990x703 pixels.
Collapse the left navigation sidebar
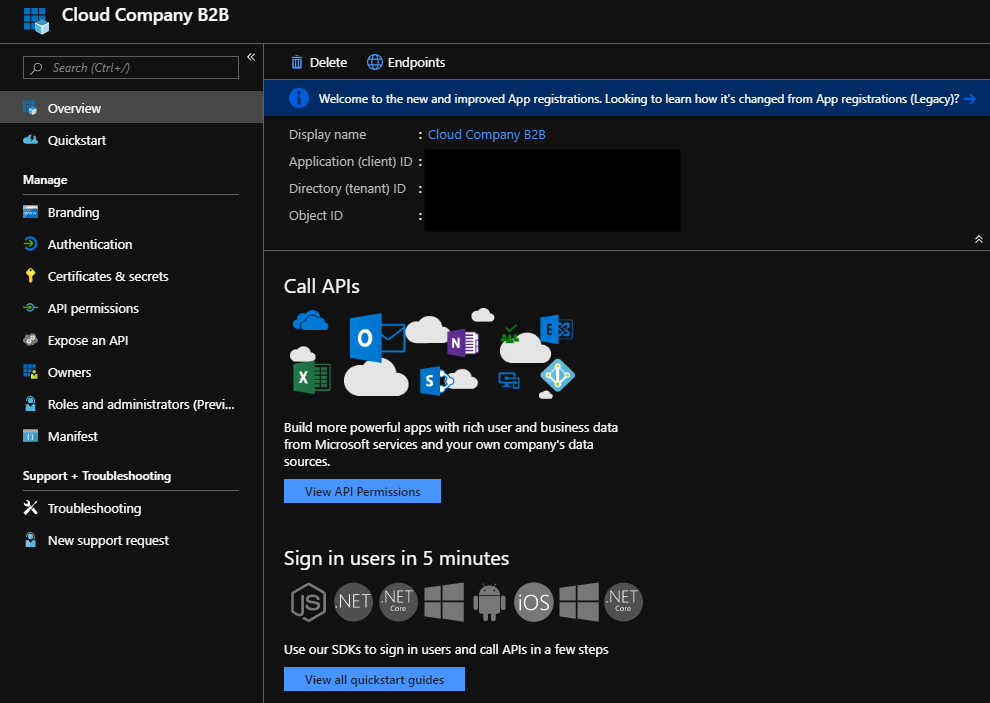251,55
